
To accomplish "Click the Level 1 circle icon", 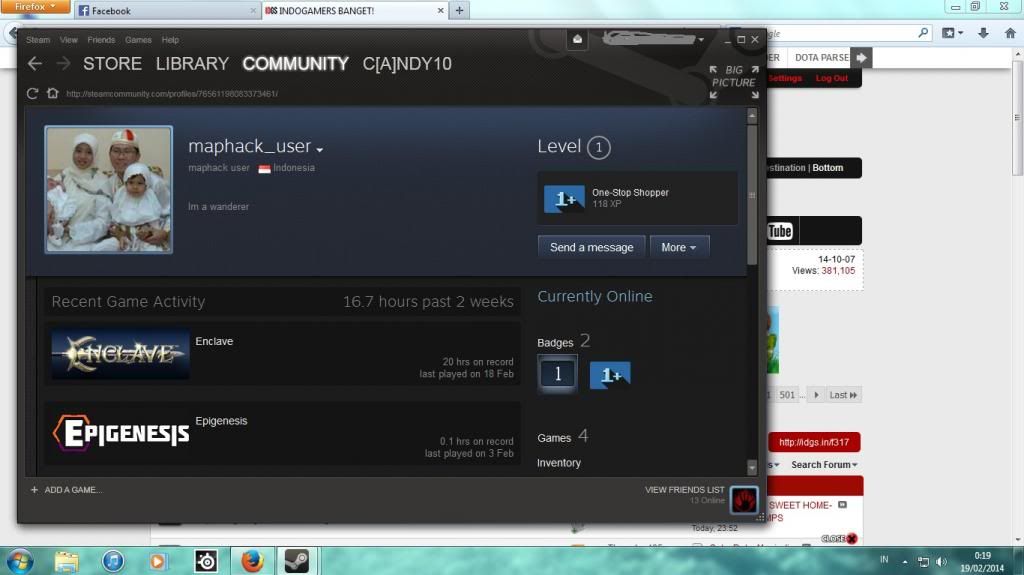I will pos(598,147).
